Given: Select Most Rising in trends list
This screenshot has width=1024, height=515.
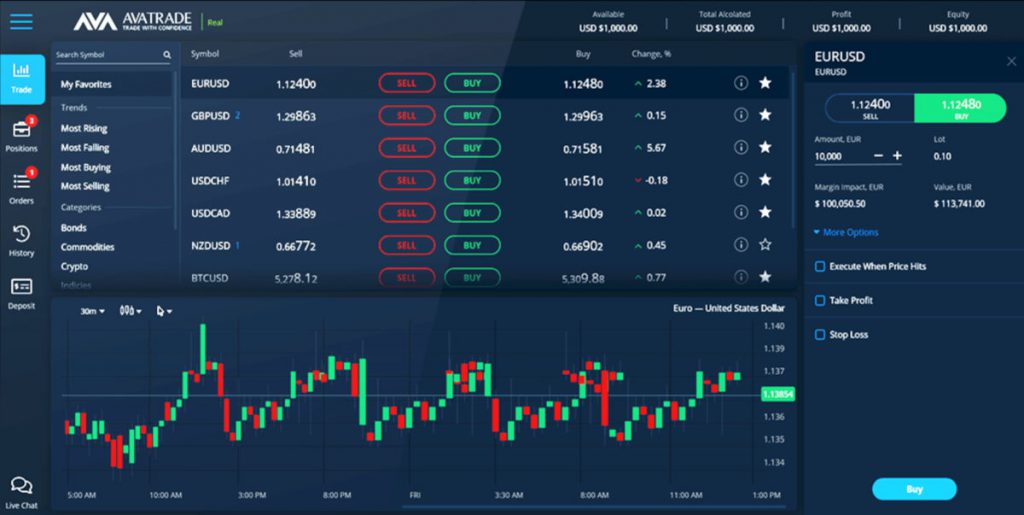Looking at the screenshot, I should tap(84, 129).
